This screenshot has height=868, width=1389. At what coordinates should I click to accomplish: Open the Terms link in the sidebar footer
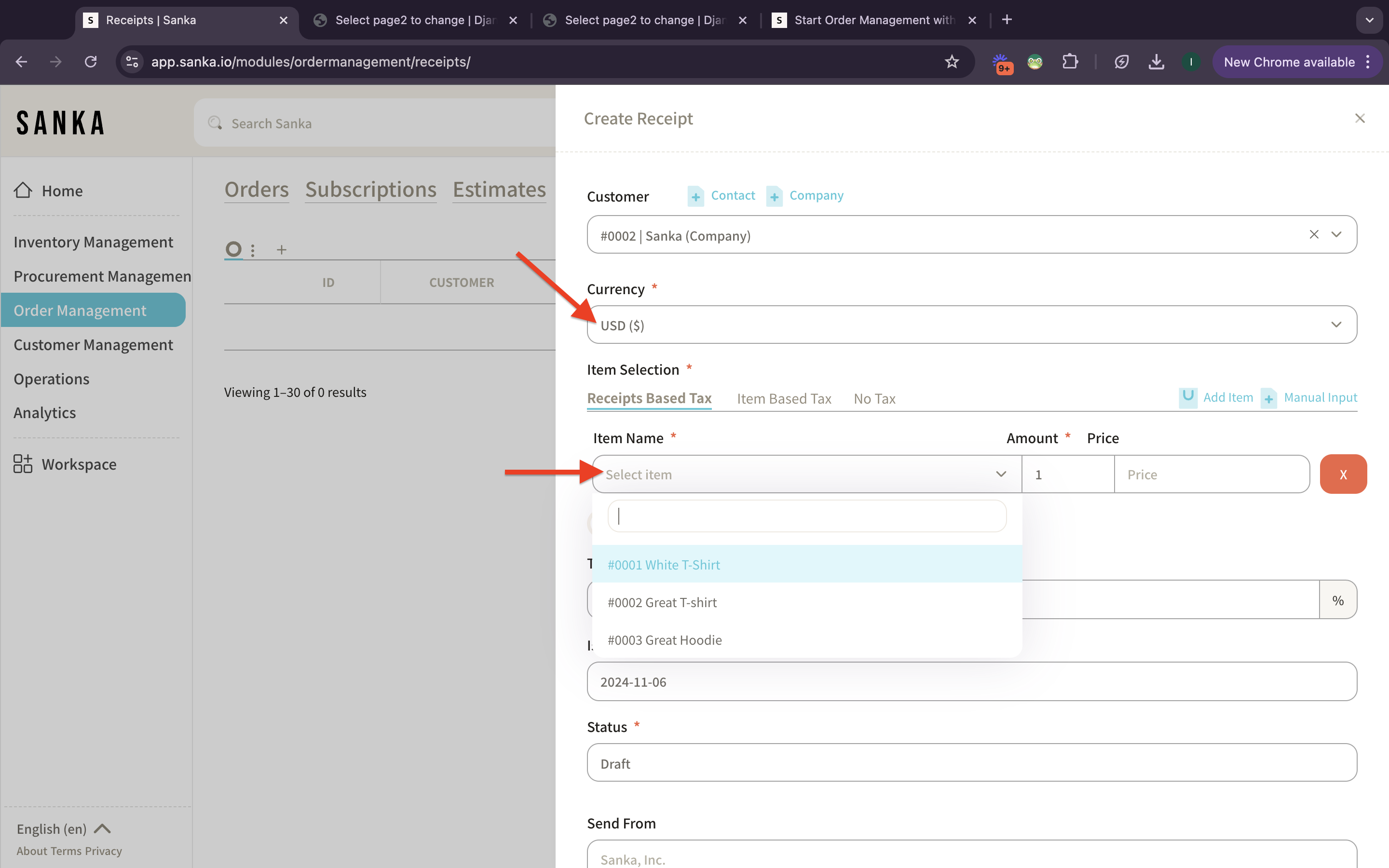point(66,851)
